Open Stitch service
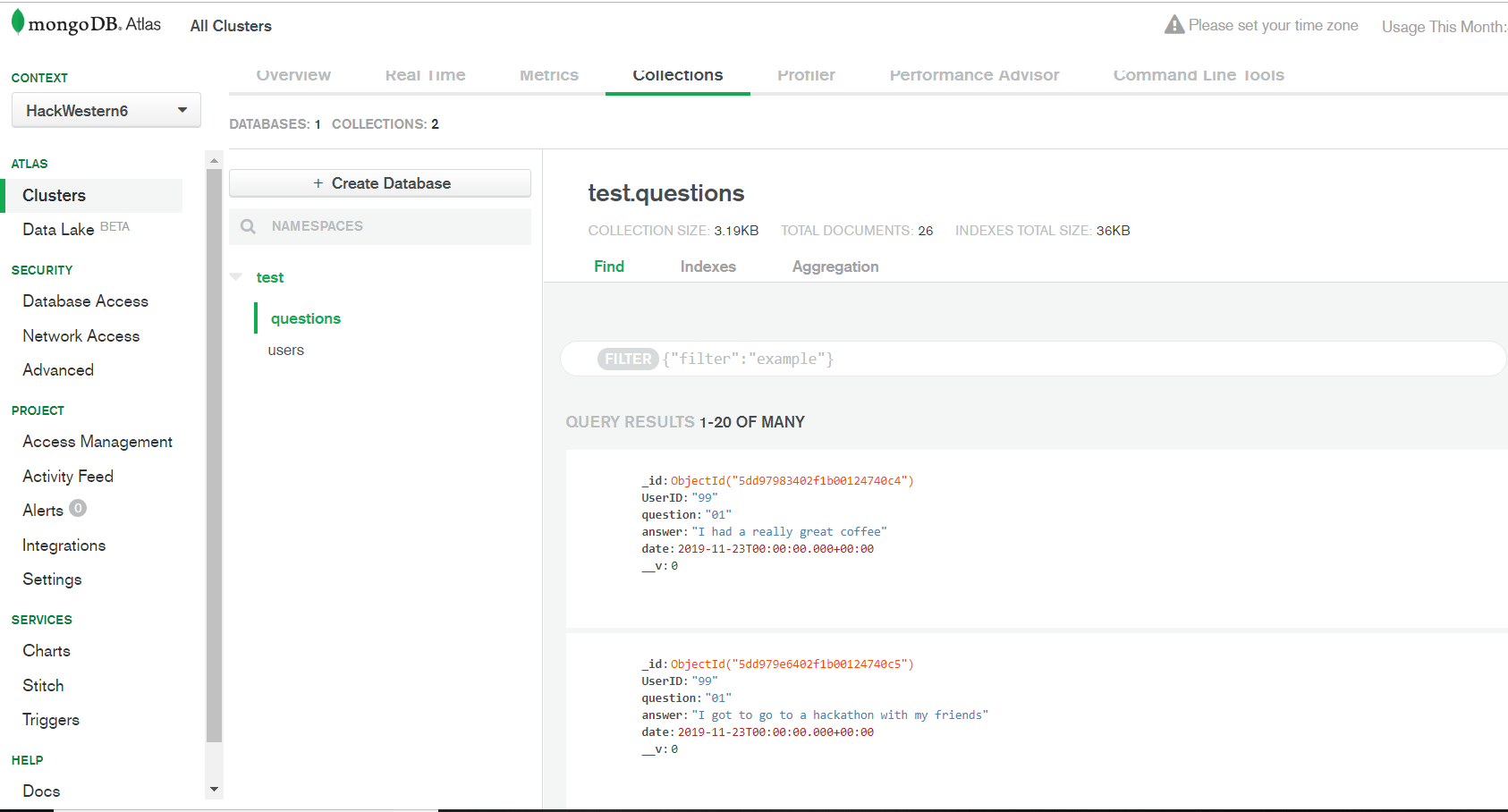 pyautogui.click(x=43, y=686)
